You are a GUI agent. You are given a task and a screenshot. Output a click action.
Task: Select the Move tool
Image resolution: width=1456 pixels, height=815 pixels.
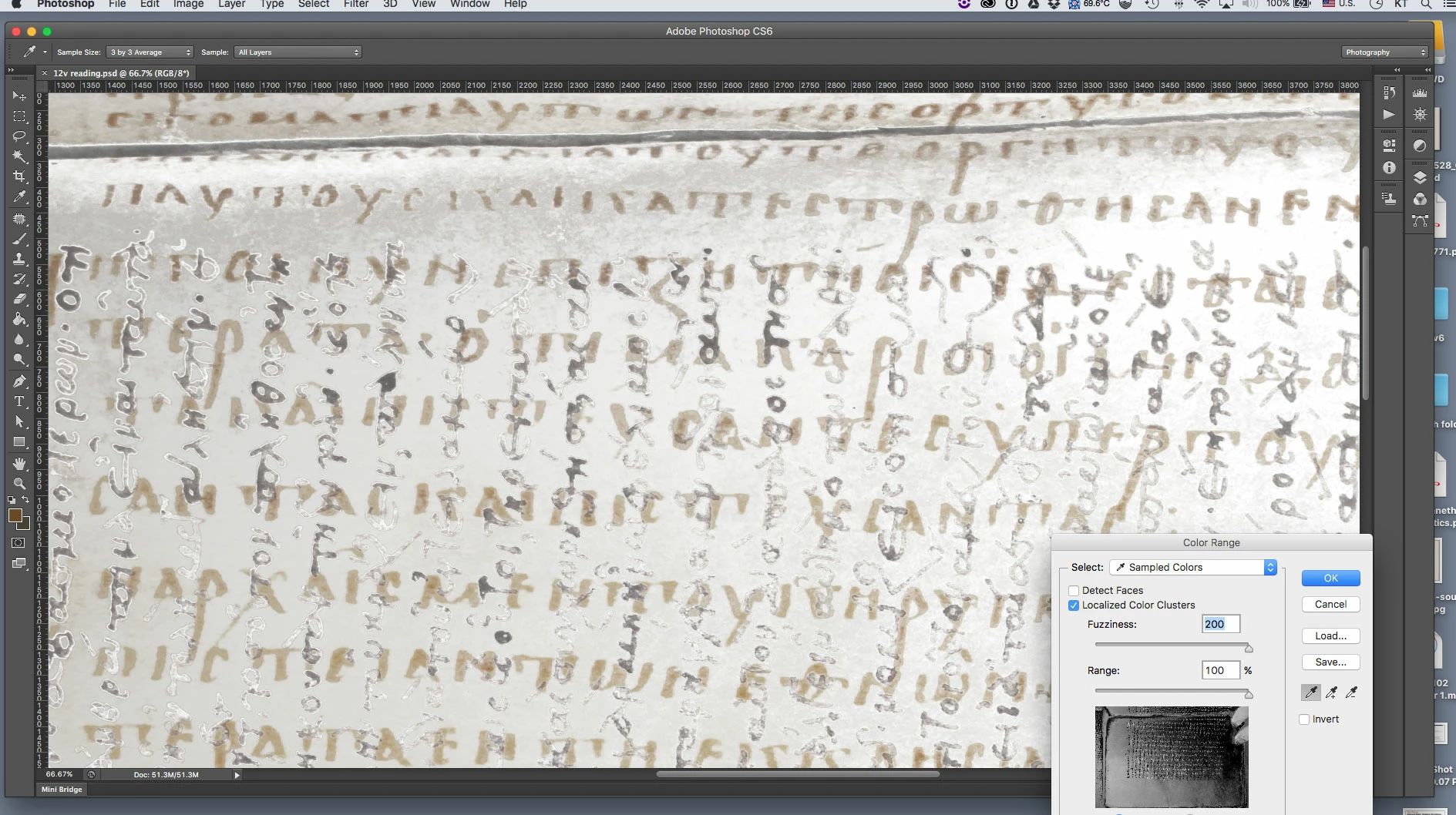tap(19, 96)
